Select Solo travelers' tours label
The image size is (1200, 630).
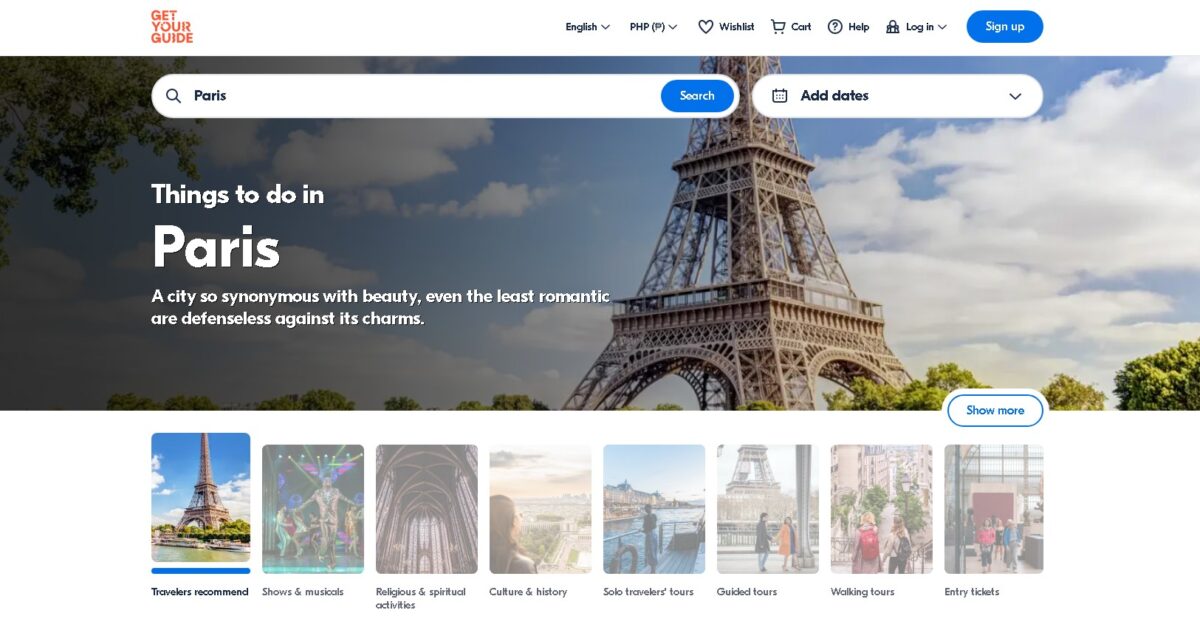coord(648,592)
